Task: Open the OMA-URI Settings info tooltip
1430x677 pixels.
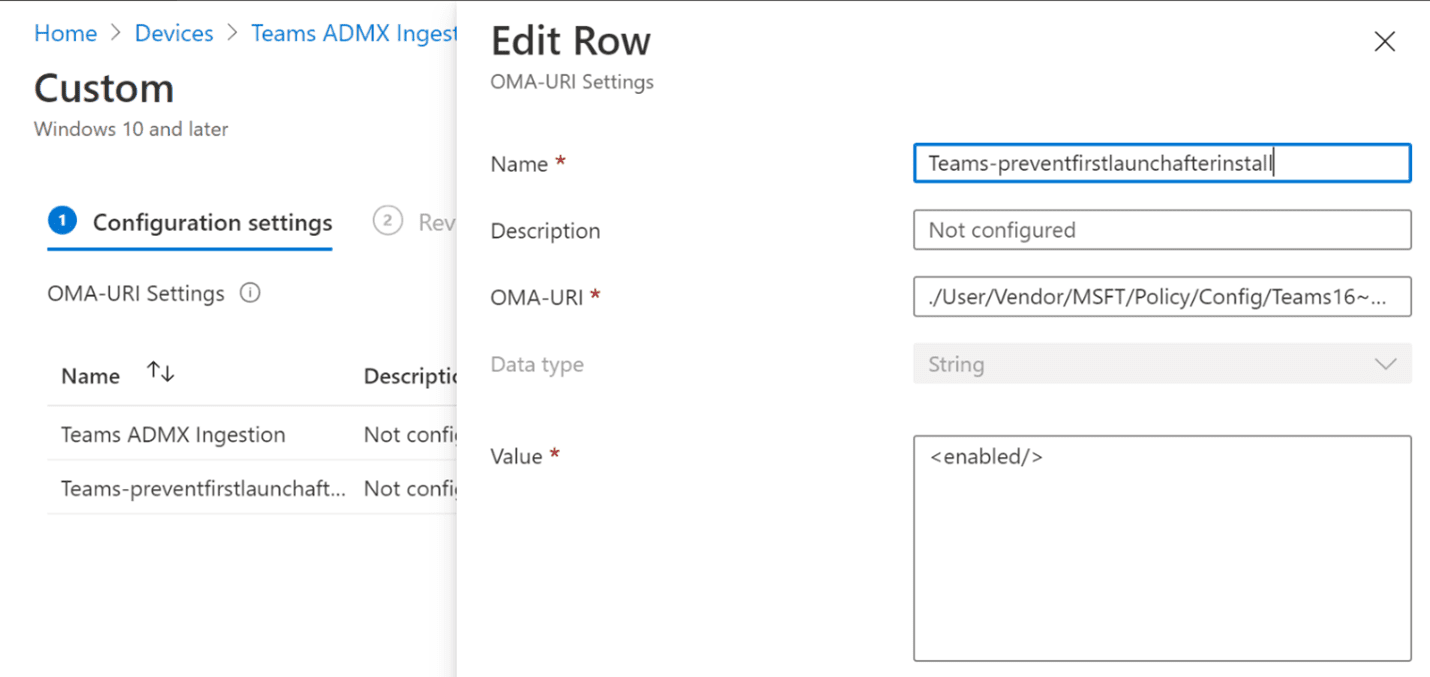Action: [250, 292]
